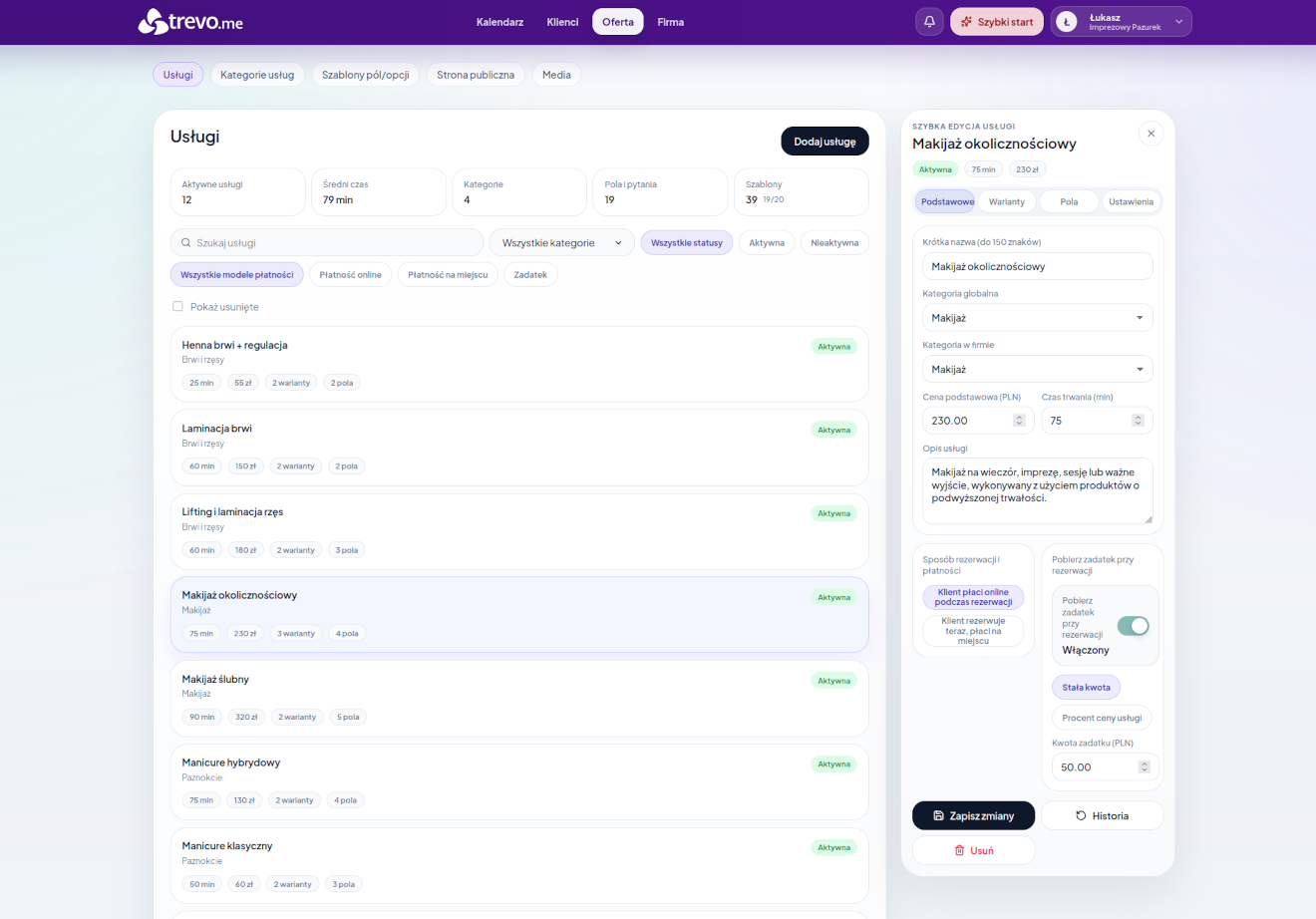Navigate to Firma

coord(671,22)
